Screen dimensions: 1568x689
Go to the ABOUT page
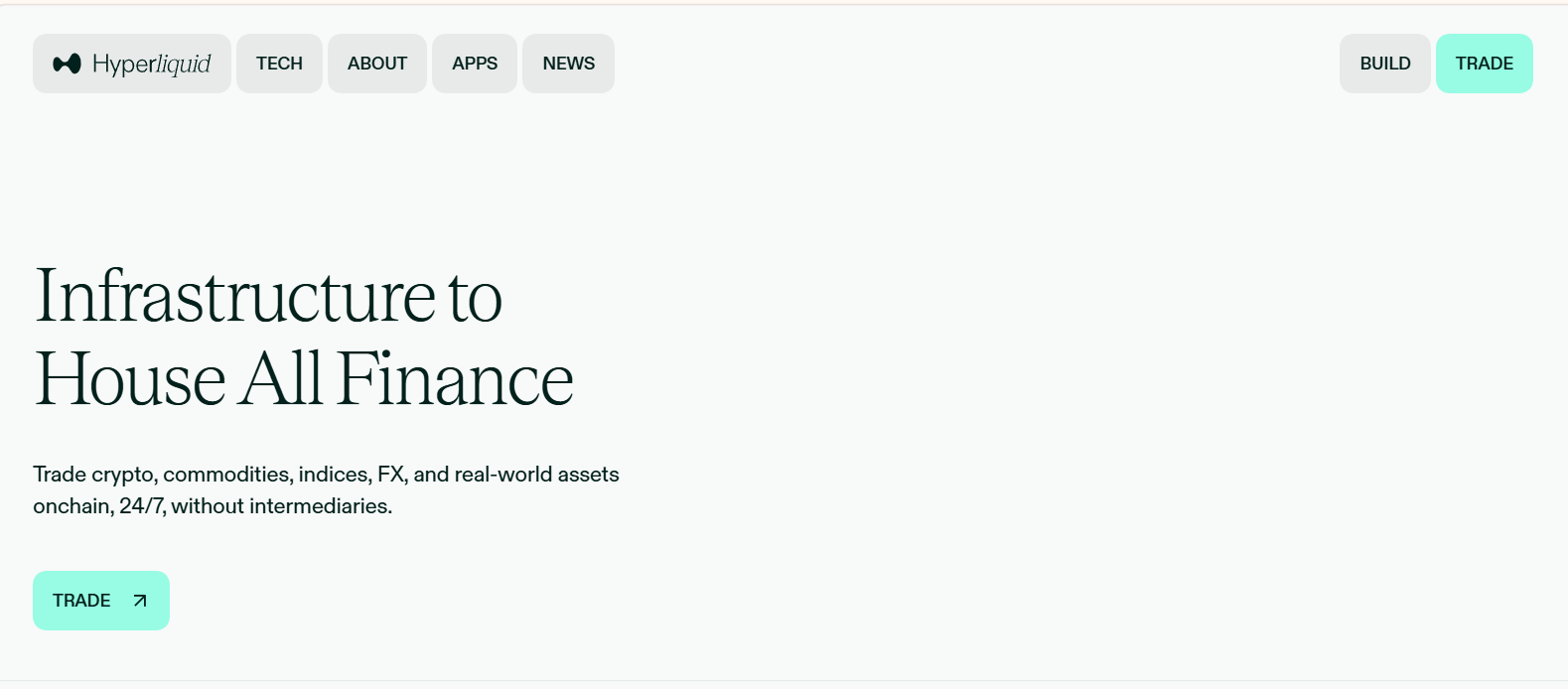pyautogui.click(x=377, y=64)
